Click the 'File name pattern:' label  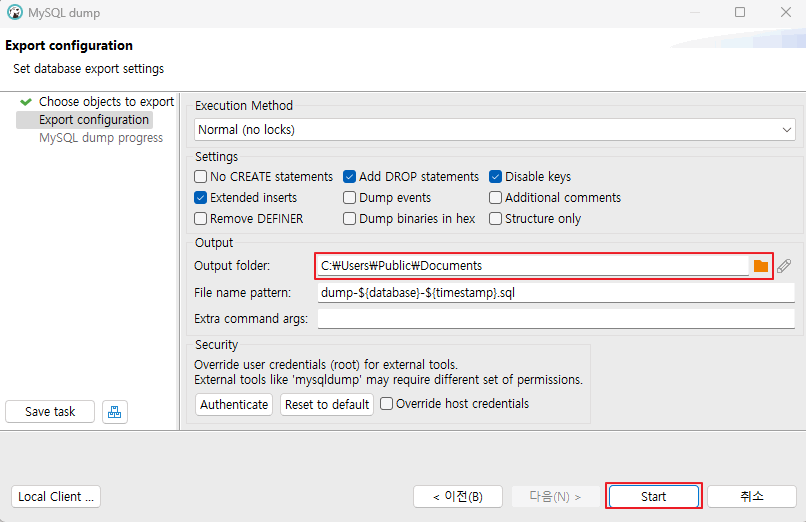(242, 293)
